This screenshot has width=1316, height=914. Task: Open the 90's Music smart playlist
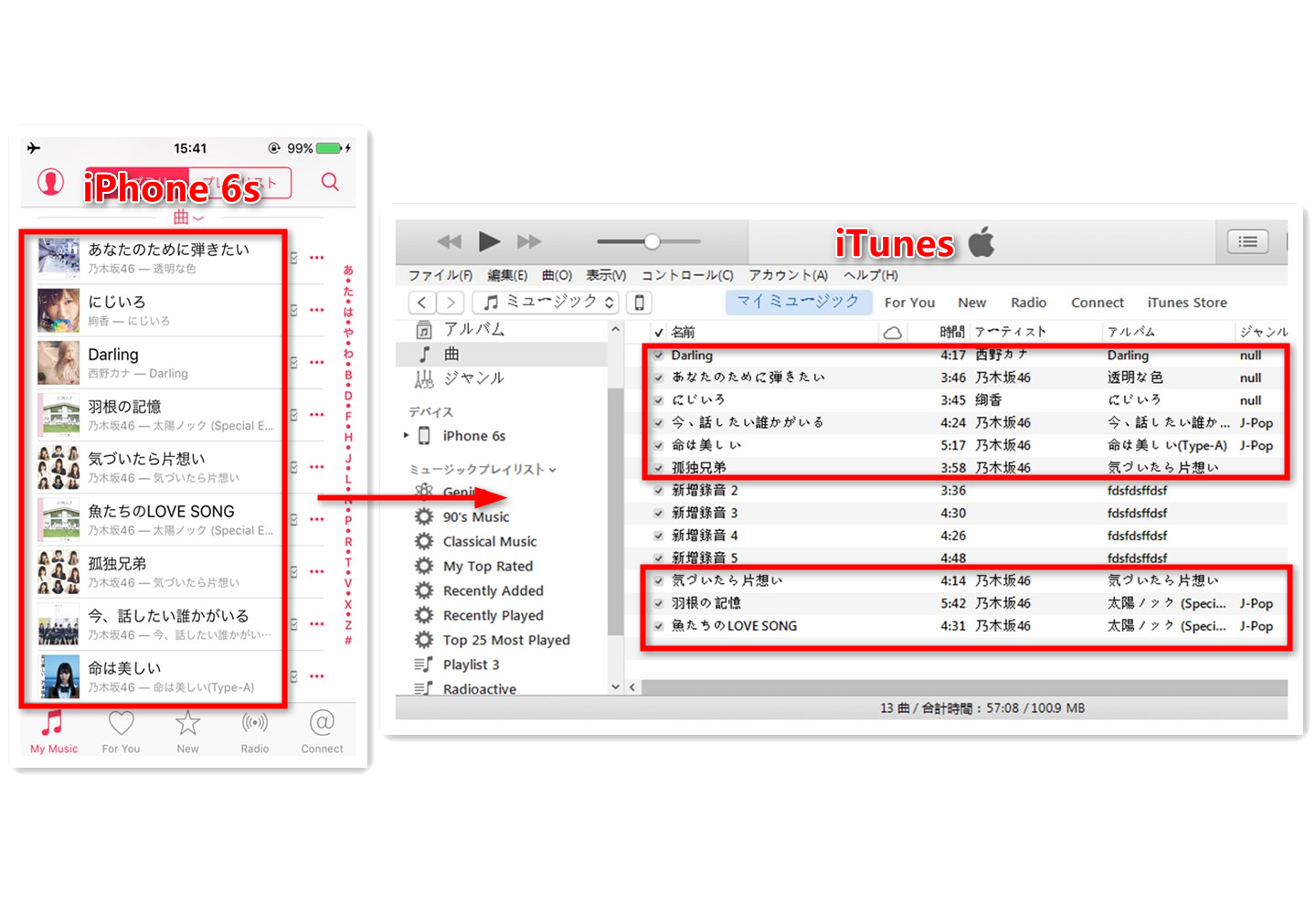(476, 516)
